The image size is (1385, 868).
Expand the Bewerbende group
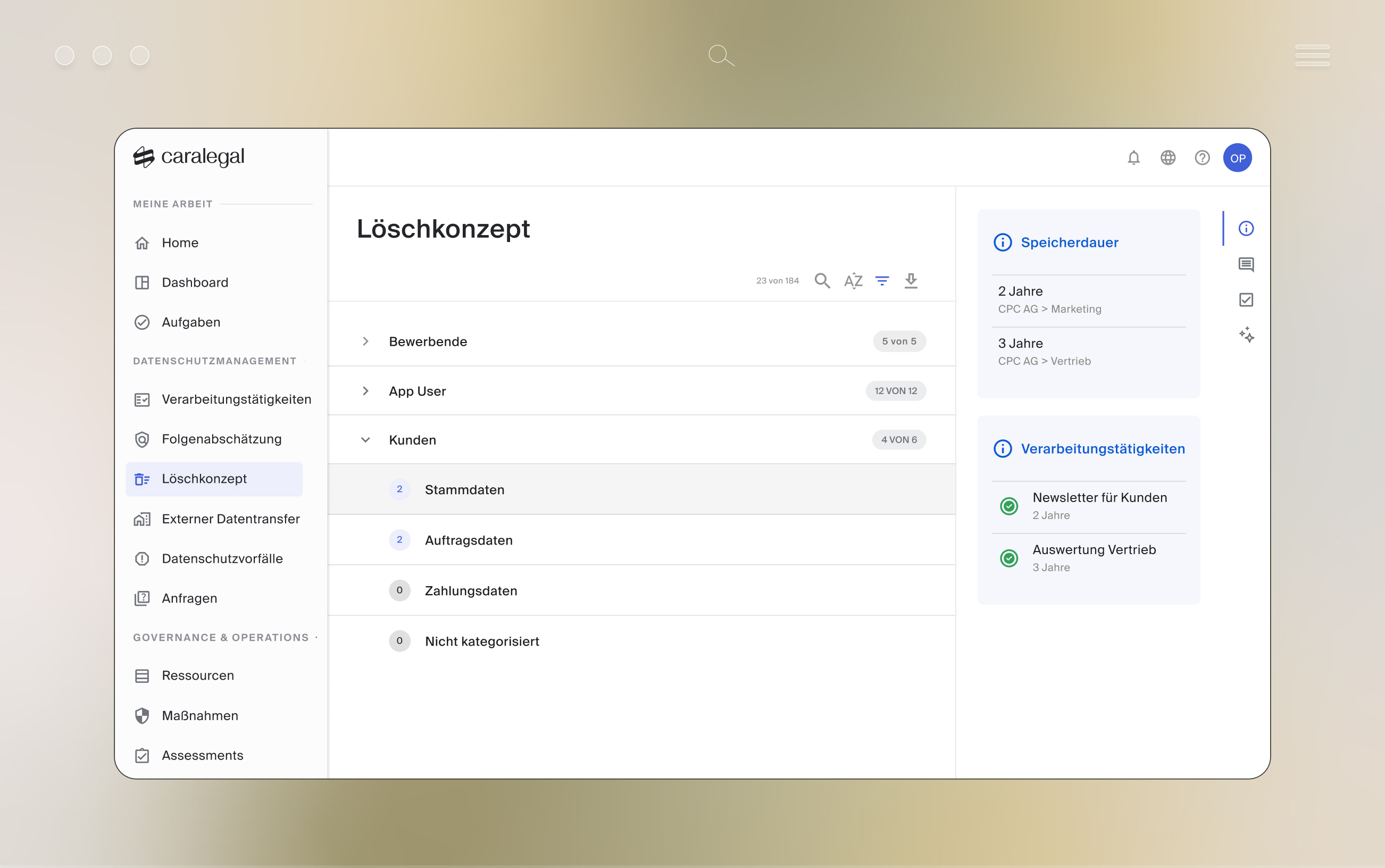tap(365, 341)
